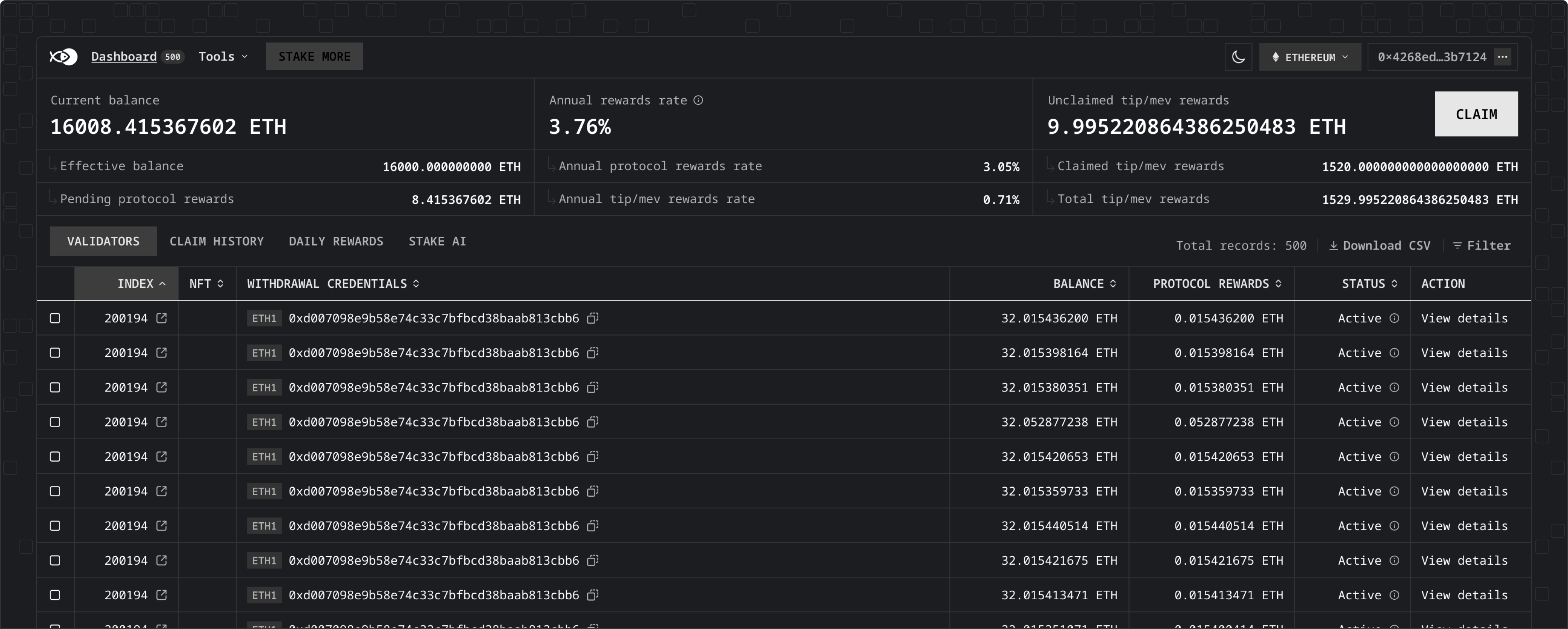Open the Filter options
The image size is (1568, 629).
(1482, 245)
